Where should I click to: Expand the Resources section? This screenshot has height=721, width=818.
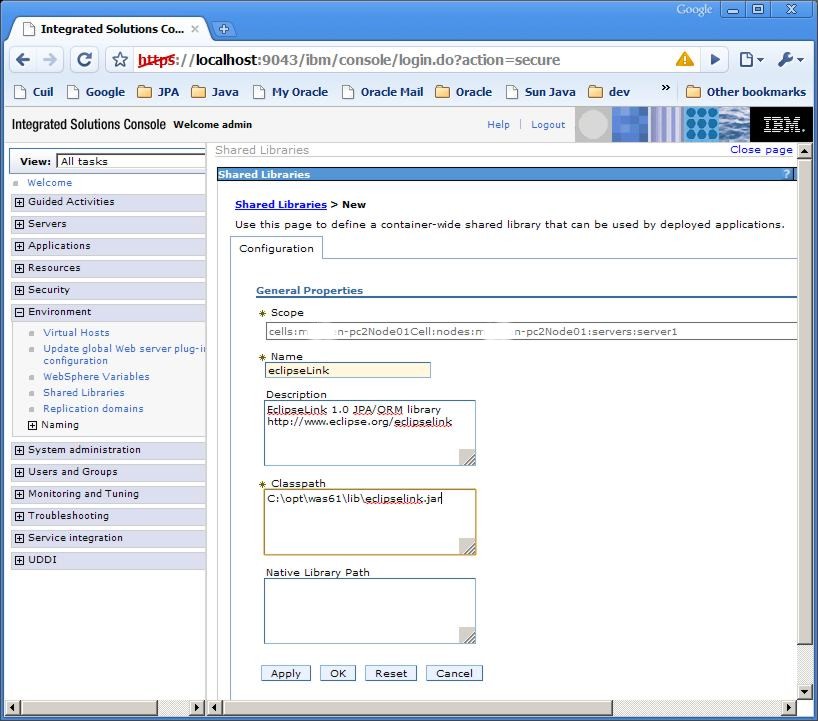pos(19,268)
